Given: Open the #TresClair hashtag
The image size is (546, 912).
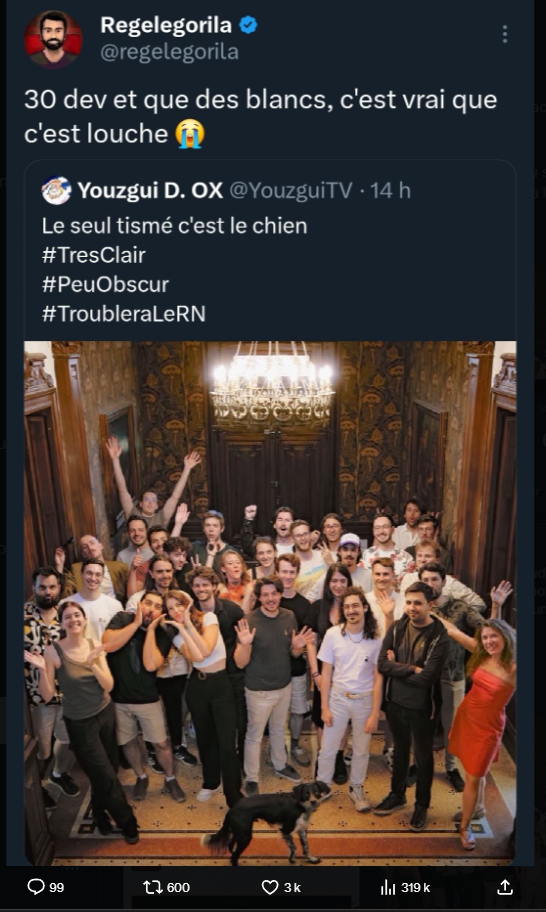Looking at the screenshot, I should pyautogui.click(x=94, y=255).
